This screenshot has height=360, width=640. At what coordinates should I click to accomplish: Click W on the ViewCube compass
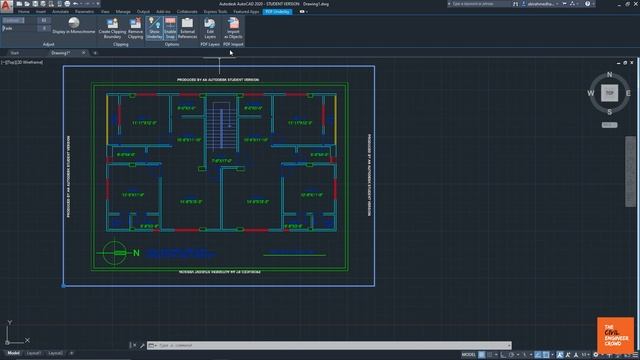591,93
